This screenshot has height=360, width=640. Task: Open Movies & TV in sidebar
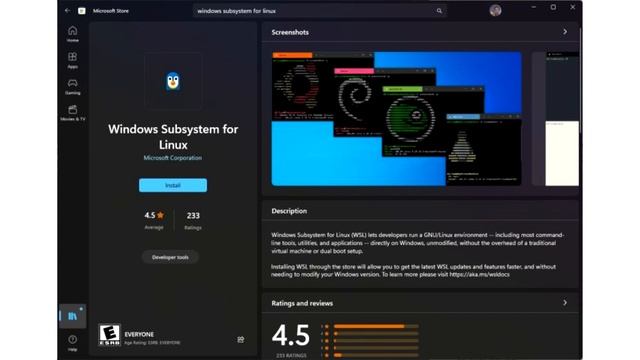click(73, 113)
